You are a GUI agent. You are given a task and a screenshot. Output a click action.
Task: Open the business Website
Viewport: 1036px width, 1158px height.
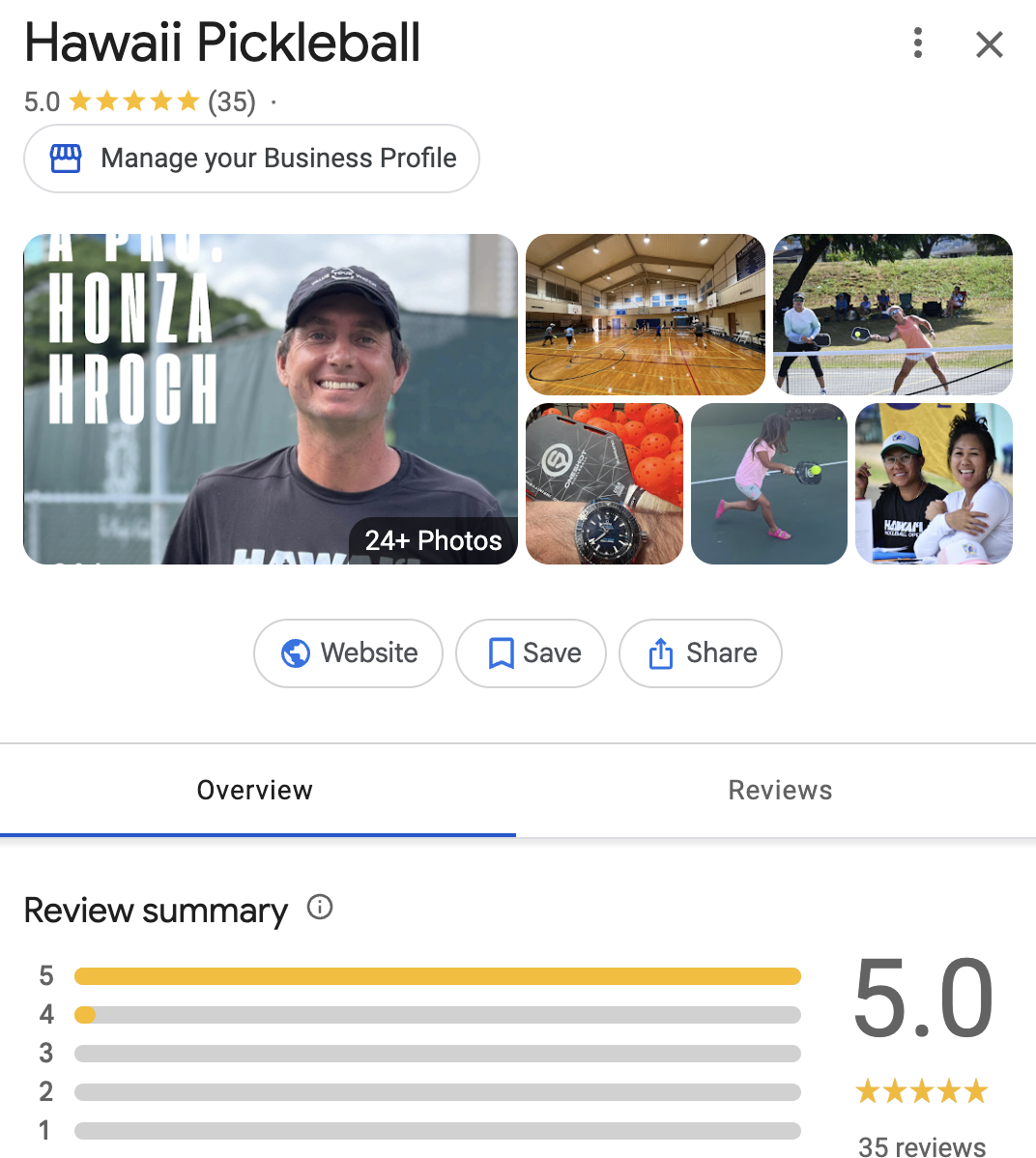point(348,653)
